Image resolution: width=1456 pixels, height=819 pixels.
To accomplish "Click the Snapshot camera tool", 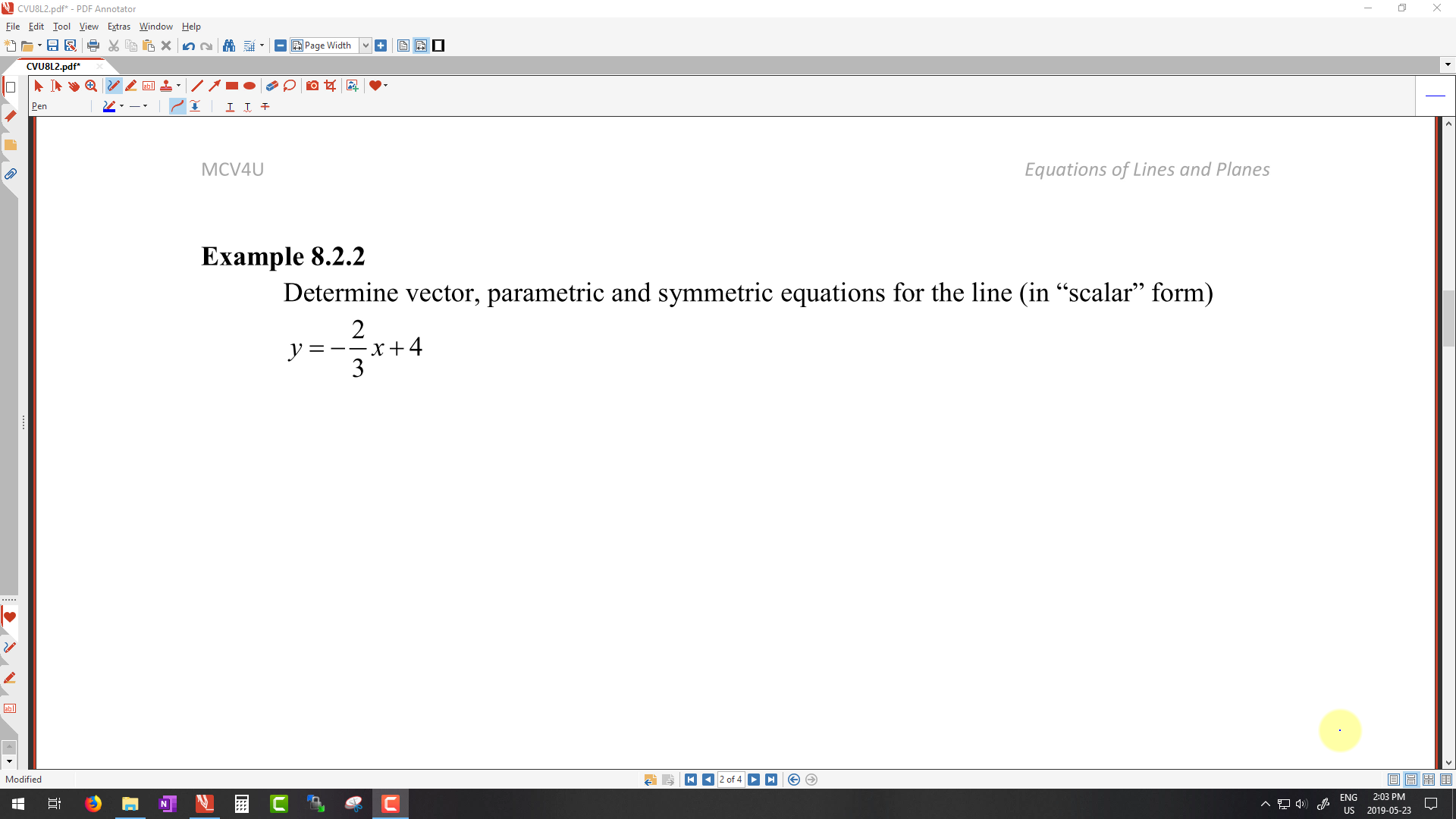I will (312, 86).
